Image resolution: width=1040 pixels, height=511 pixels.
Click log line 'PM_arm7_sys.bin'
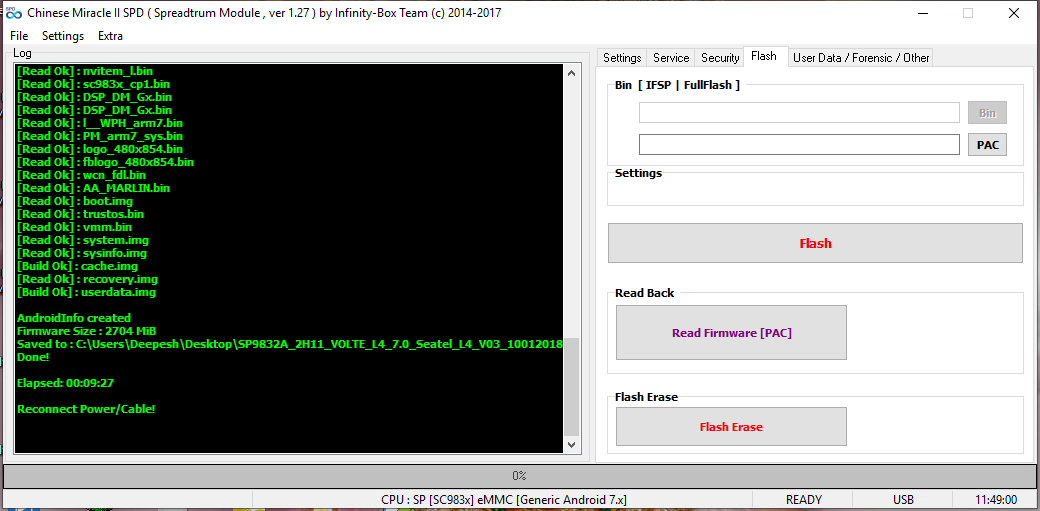tap(99, 136)
